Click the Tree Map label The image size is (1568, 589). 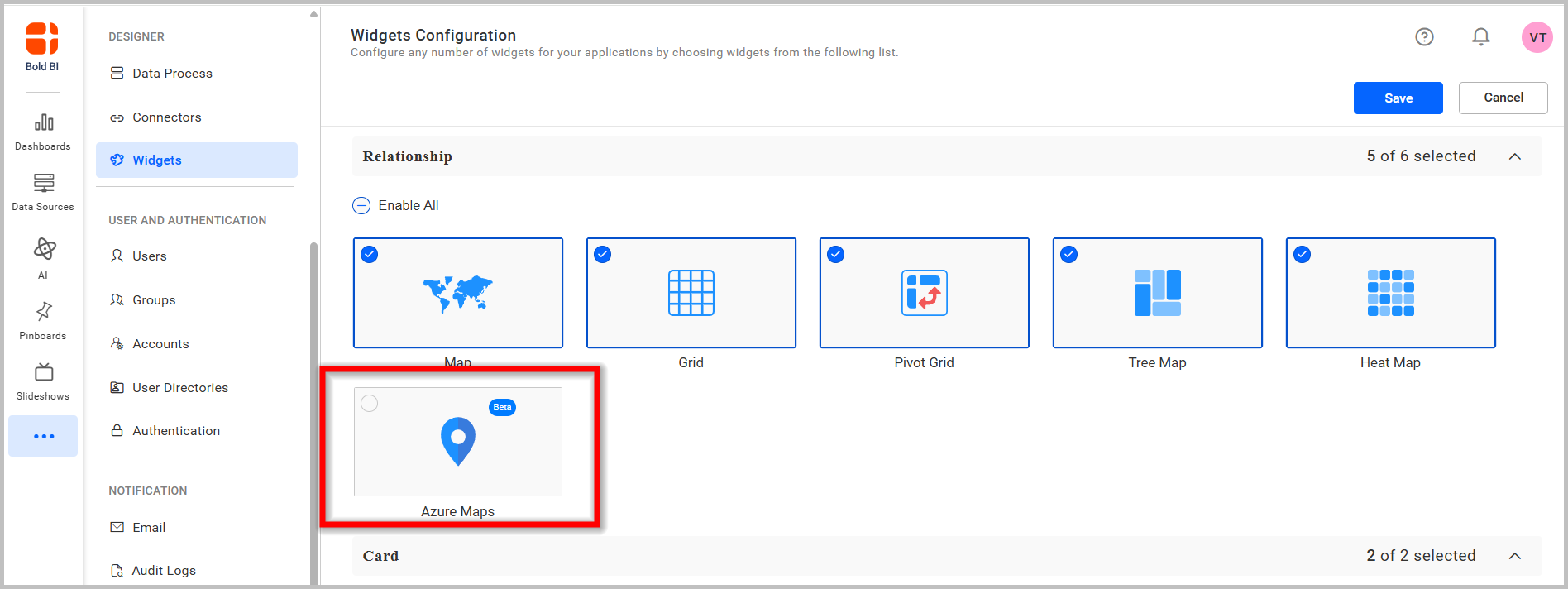point(1158,362)
